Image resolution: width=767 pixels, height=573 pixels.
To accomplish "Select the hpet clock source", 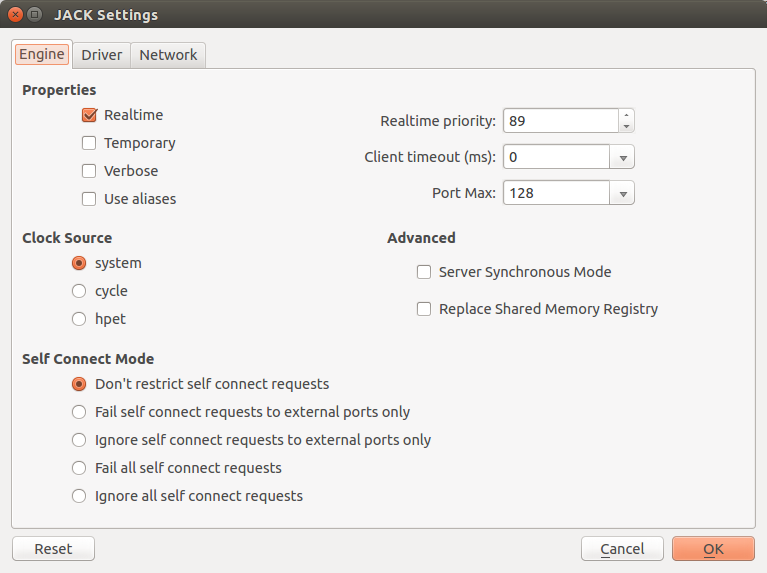I will pos(79,319).
